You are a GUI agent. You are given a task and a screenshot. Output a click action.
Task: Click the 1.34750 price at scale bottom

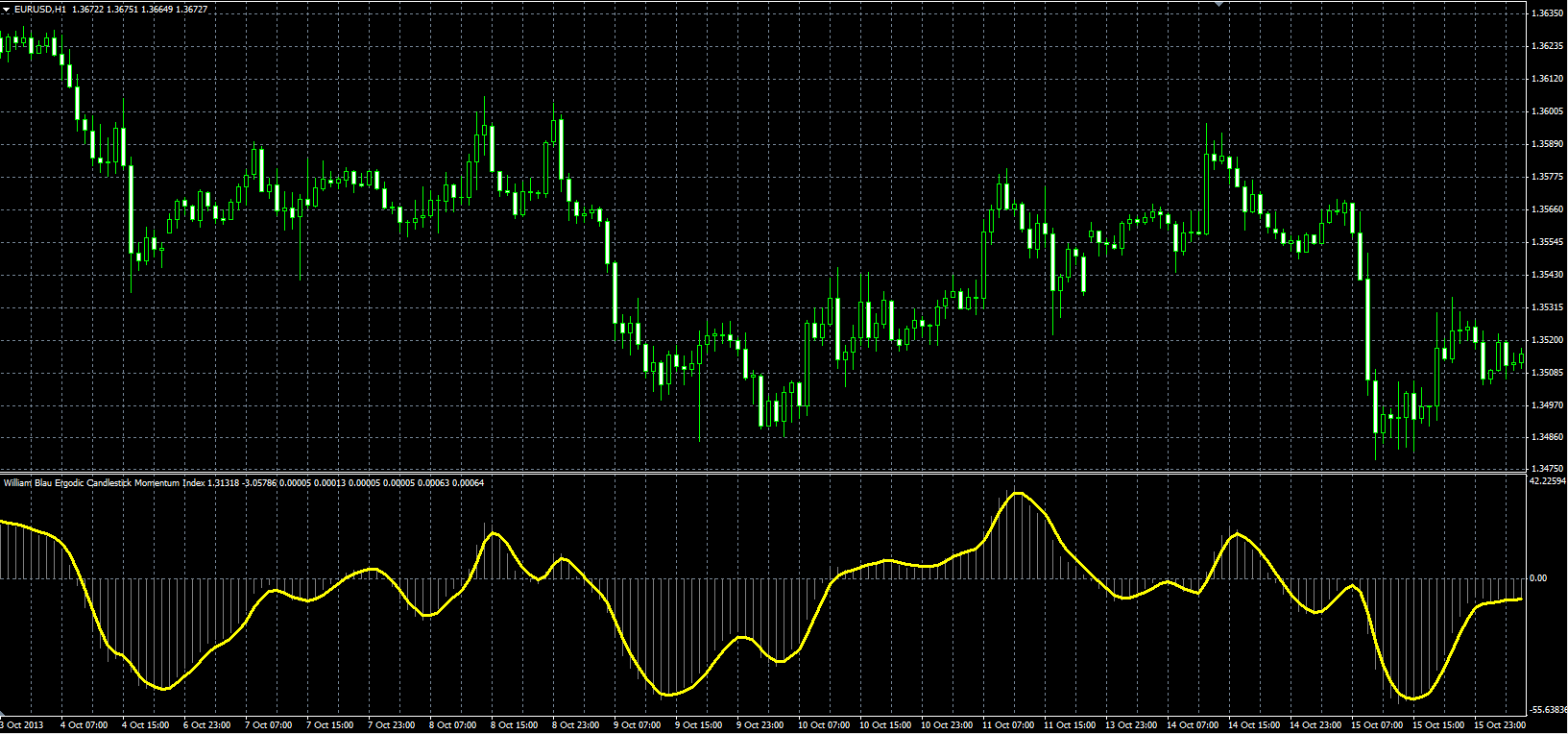tap(1545, 469)
